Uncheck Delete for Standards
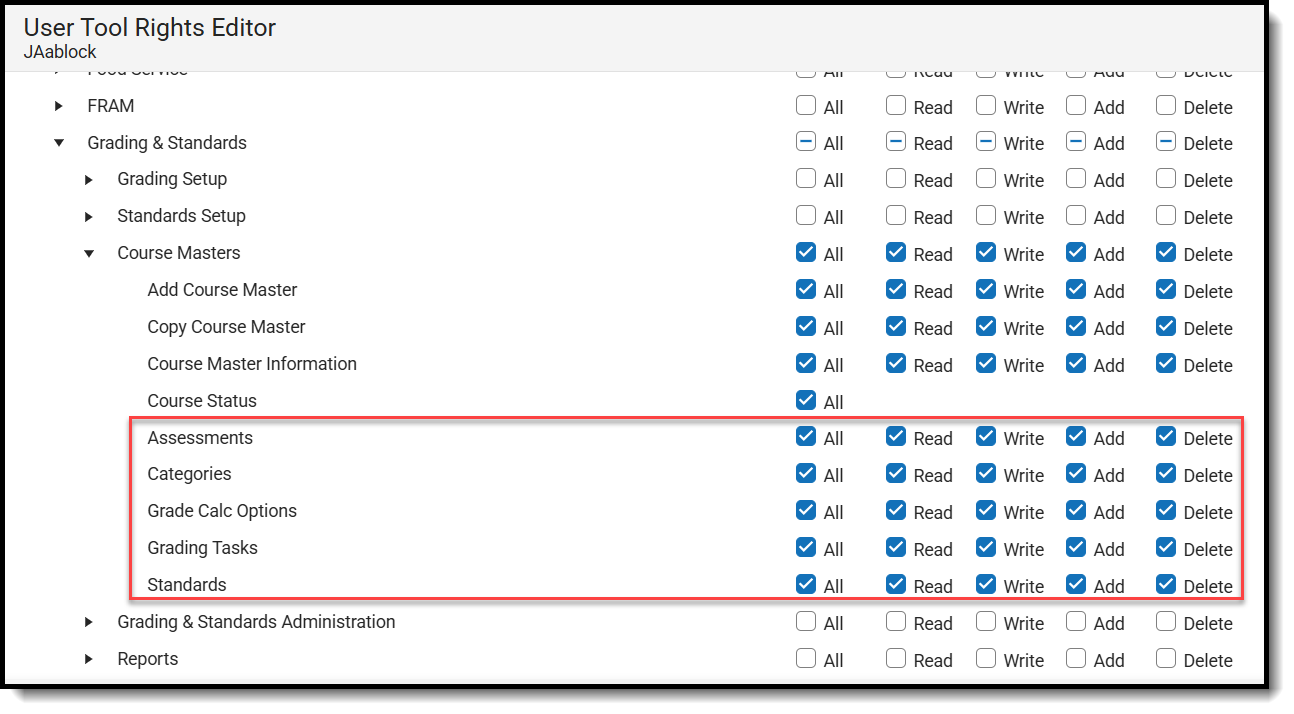The image size is (1294, 714). point(1165,585)
